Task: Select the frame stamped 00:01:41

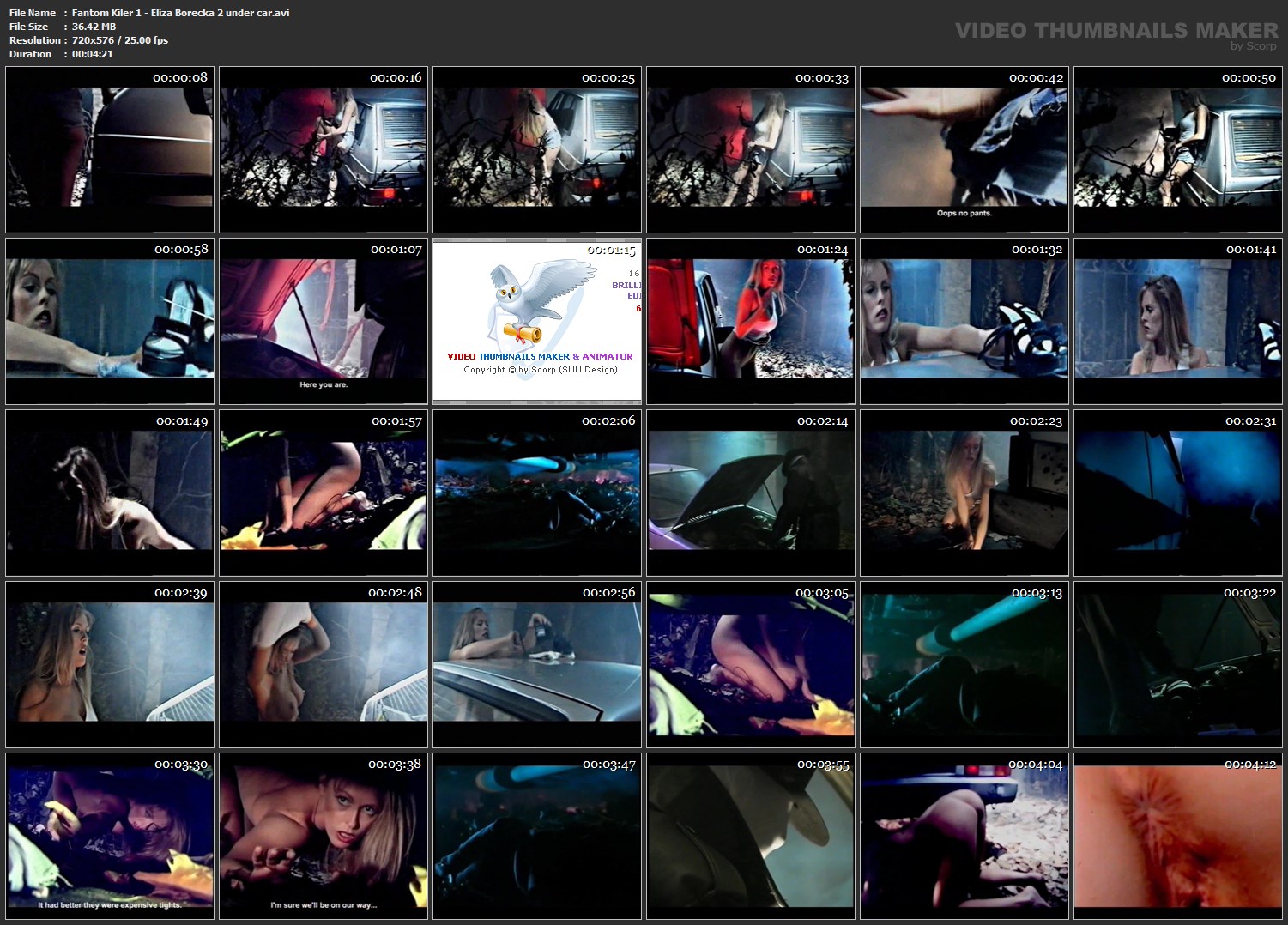Action: coord(1178,321)
